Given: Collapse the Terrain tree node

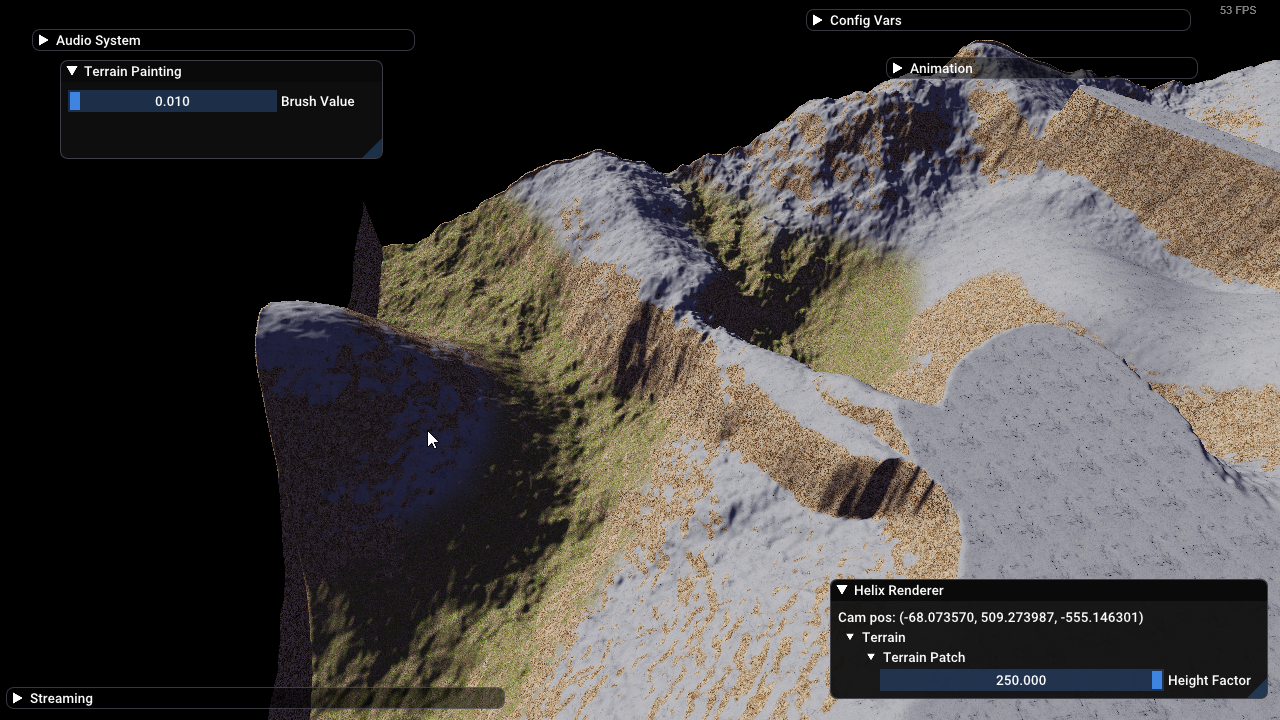Looking at the screenshot, I should point(850,637).
